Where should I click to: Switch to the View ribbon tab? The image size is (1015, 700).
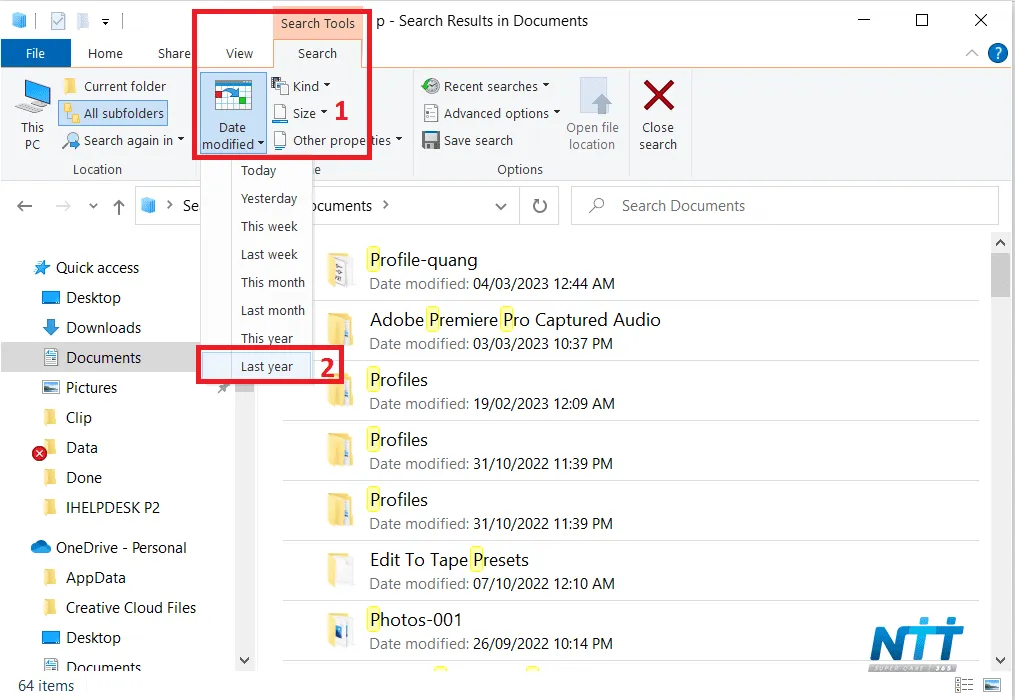click(239, 52)
